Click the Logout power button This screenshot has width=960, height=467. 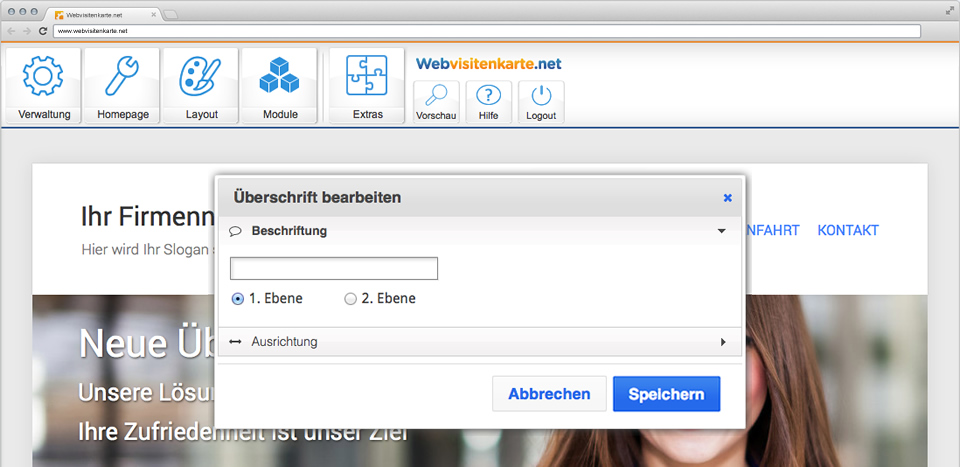[541, 102]
